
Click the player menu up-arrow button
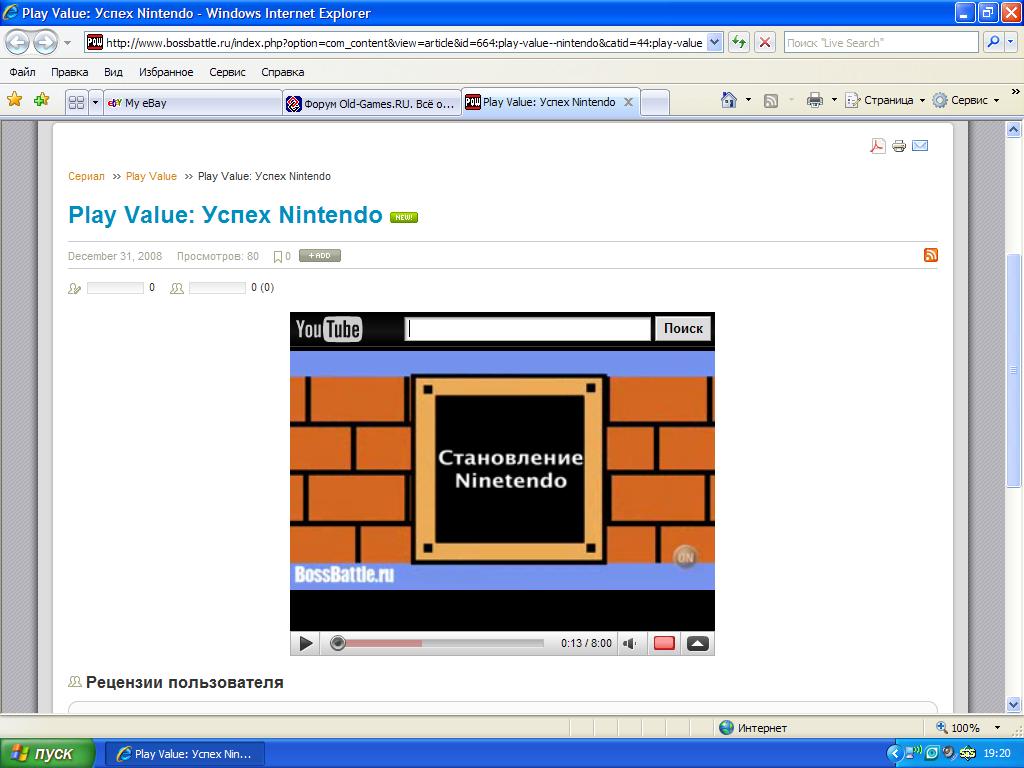[x=697, y=644]
